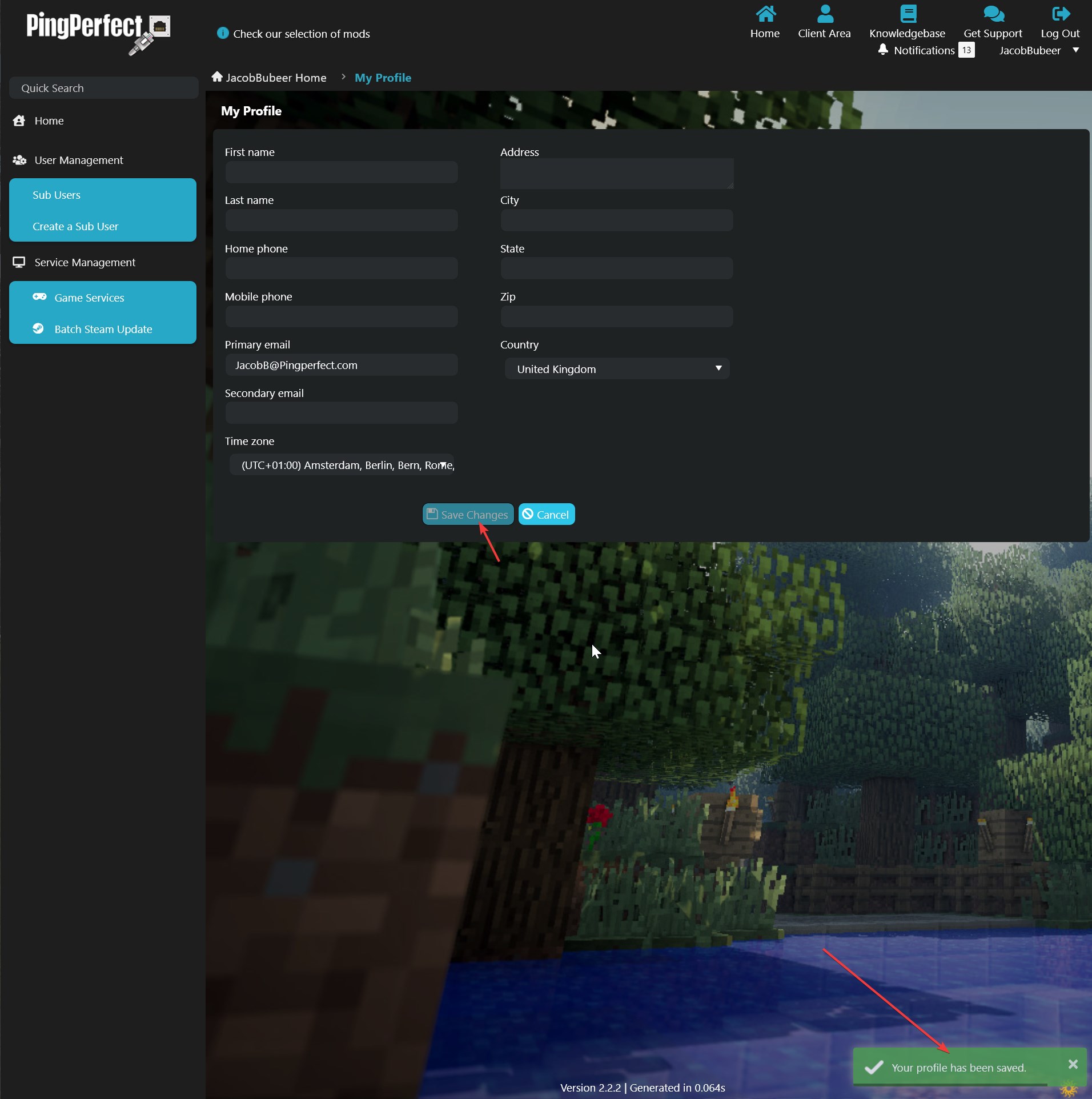Select Batch Steam Update entry

103,329
